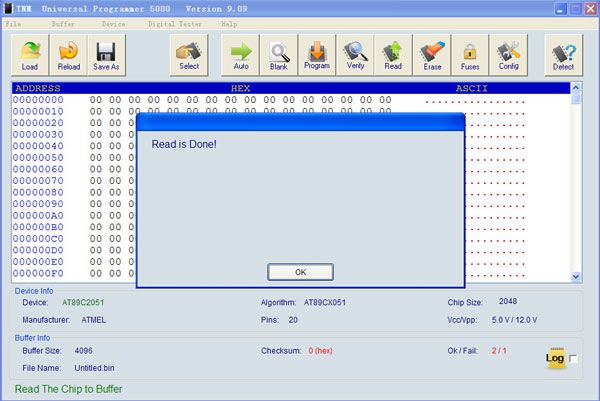600x401 pixels.
Task: Click the Log notepad icon
Action: click(555, 358)
